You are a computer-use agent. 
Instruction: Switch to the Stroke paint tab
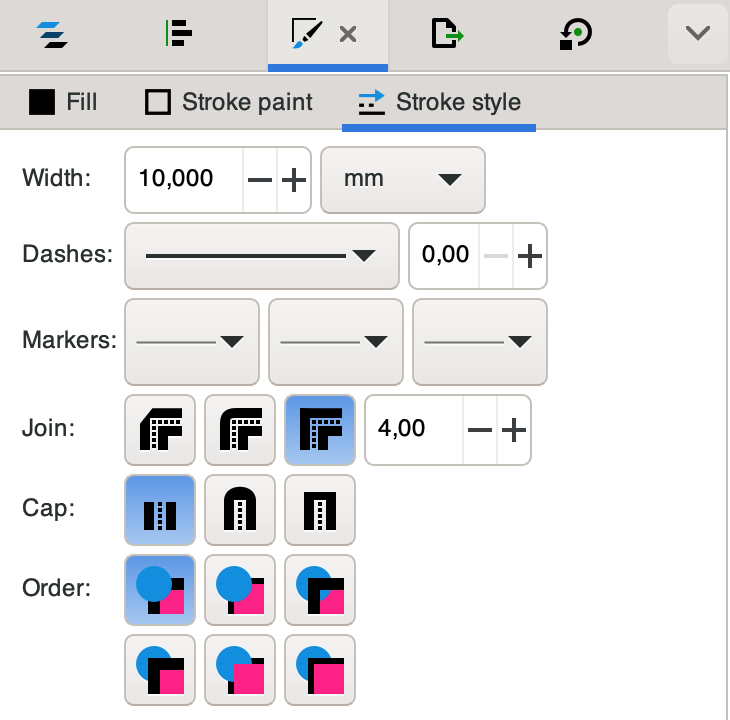(x=229, y=102)
